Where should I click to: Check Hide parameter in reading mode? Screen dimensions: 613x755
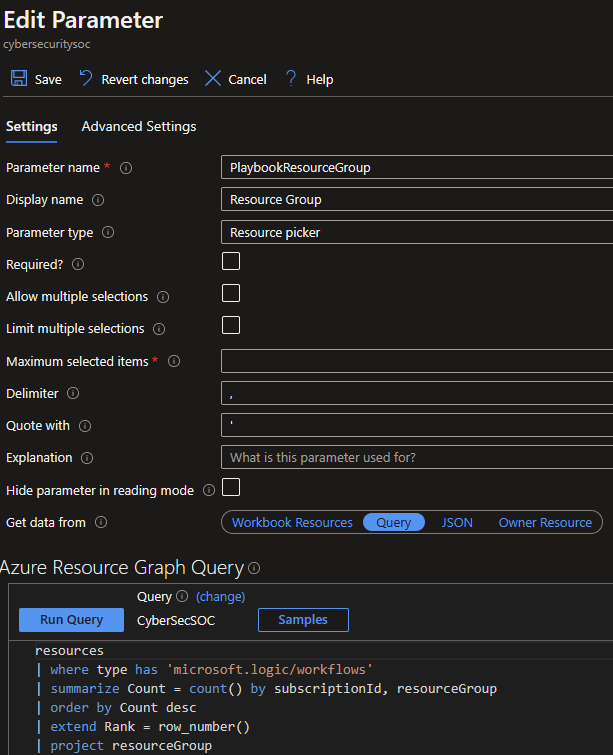(231, 487)
